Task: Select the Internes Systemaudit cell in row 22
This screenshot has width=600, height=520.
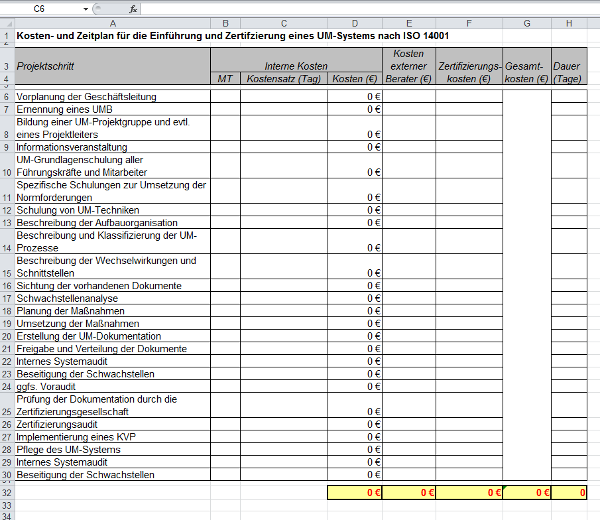Action: pos(111,361)
